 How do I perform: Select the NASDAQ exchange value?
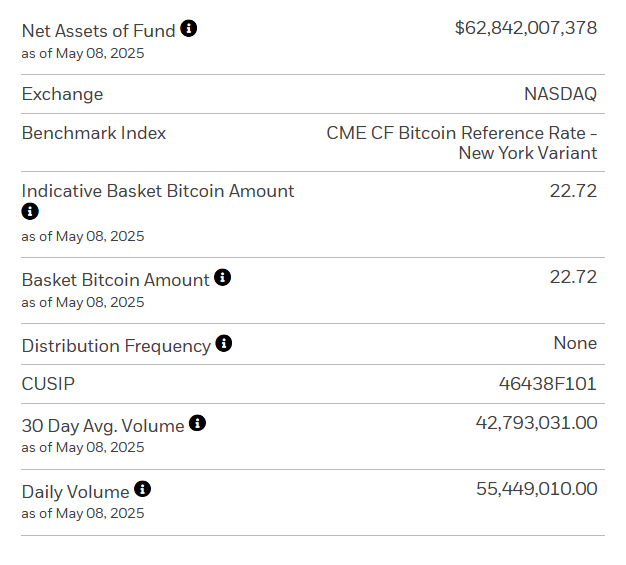pos(560,94)
